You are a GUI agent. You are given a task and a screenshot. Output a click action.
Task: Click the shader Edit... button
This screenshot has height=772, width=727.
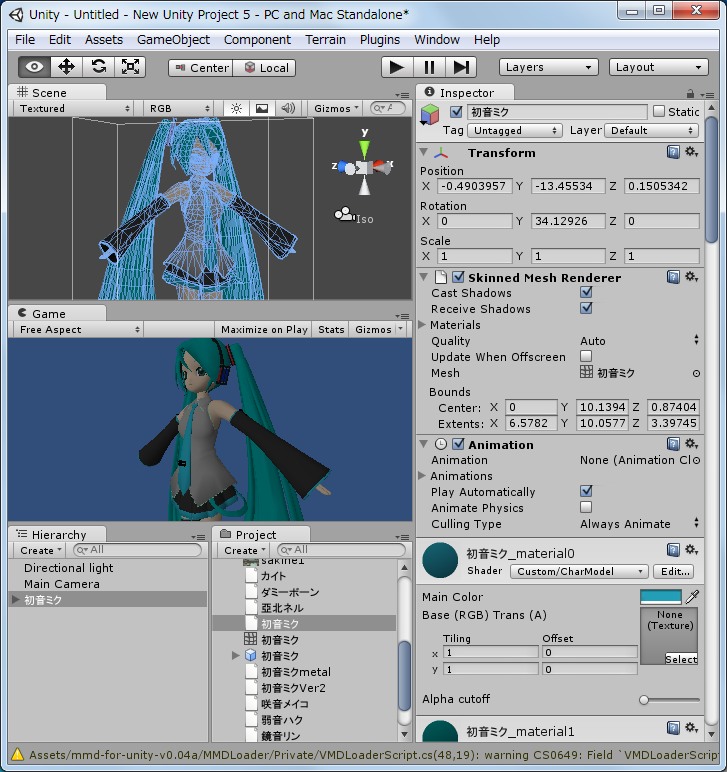tap(674, 571)
